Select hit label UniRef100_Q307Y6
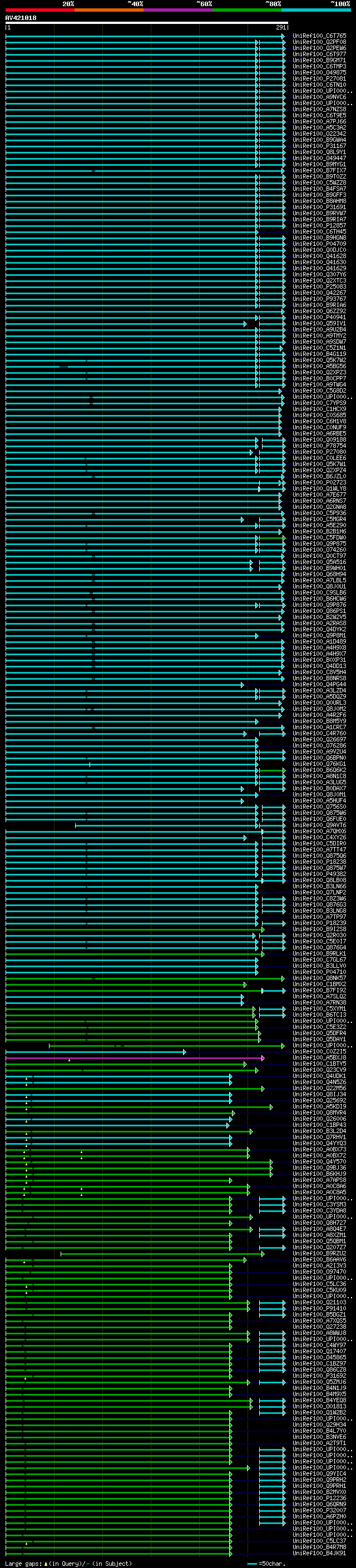This screenshot has width=356, height=1568. coord(319,275)
